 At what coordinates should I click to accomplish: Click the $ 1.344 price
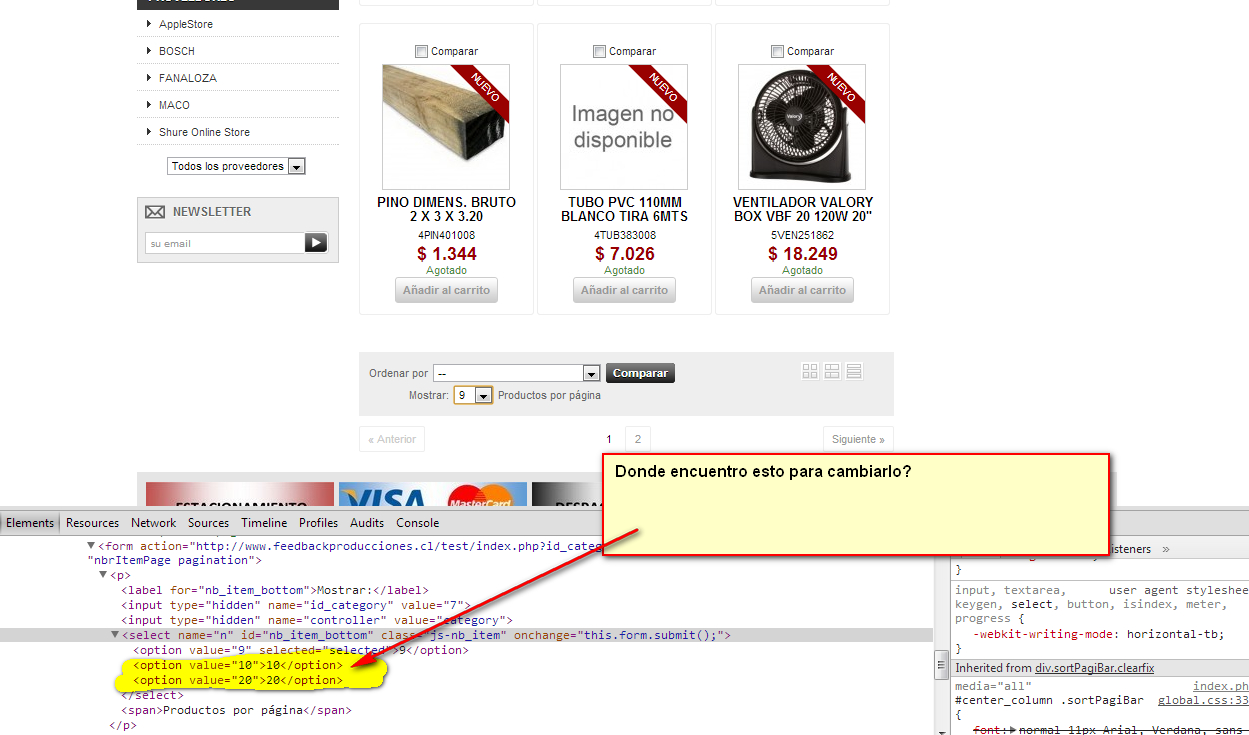point(446,254)
